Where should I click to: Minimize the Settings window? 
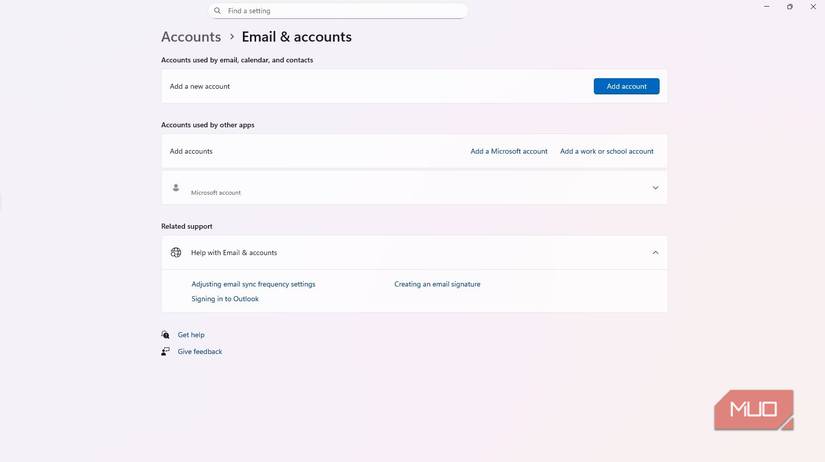coord(767,7)
